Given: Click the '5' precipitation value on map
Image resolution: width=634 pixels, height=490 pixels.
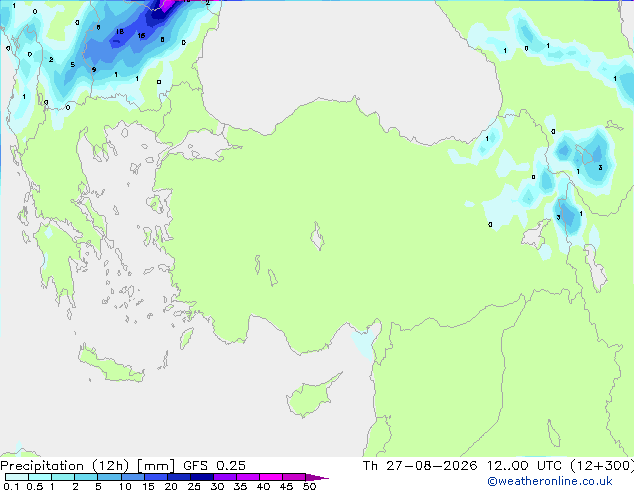Looking at the screenshot, I should 72,65.
